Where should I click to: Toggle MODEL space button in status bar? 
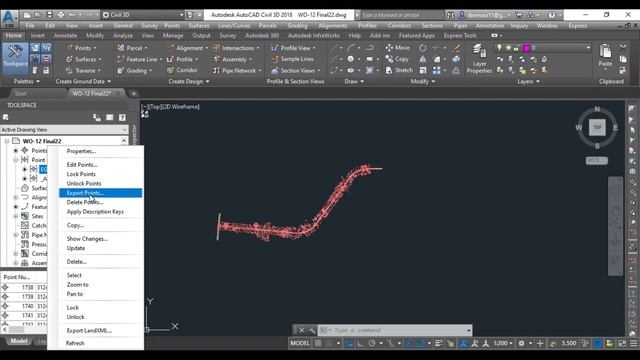[x=300, y=343]
